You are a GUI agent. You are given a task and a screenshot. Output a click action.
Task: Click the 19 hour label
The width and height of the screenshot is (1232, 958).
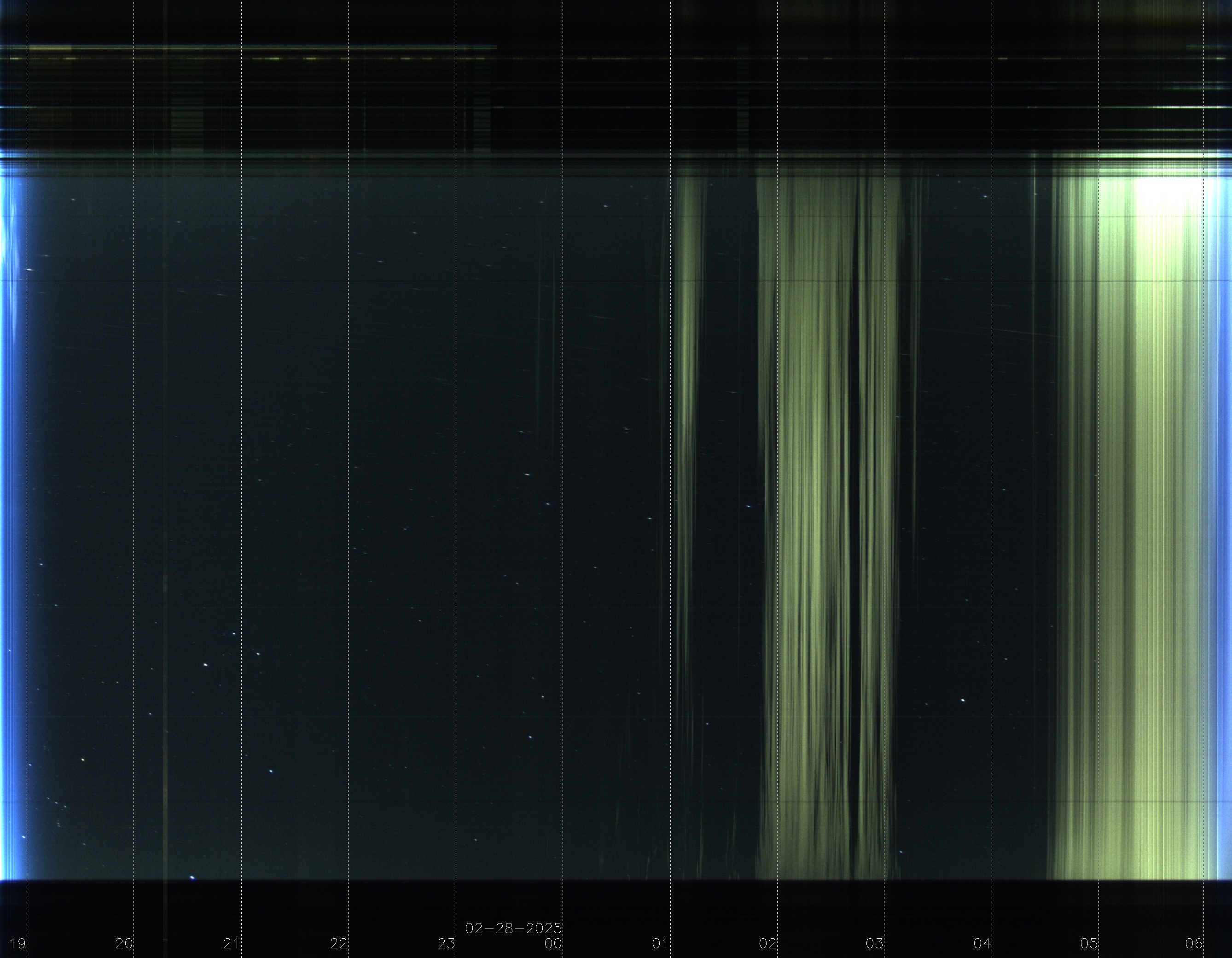tap(17, 943)
